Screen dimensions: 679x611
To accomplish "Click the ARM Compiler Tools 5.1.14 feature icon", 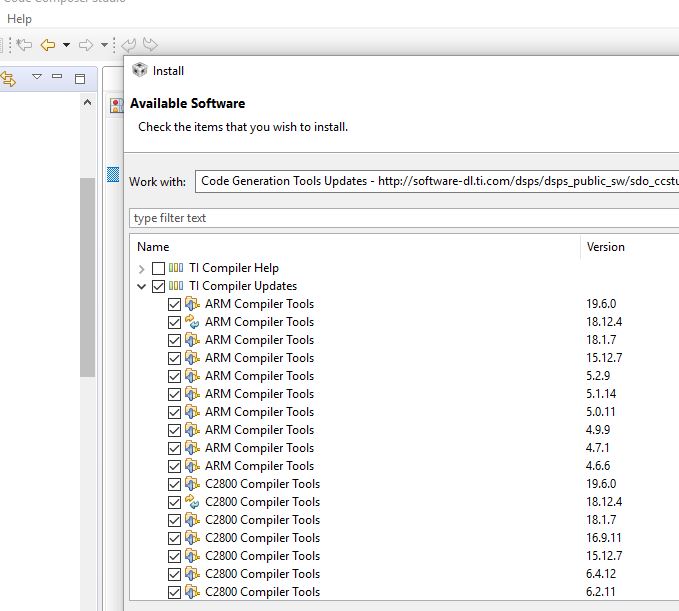I will pos(192,394).
